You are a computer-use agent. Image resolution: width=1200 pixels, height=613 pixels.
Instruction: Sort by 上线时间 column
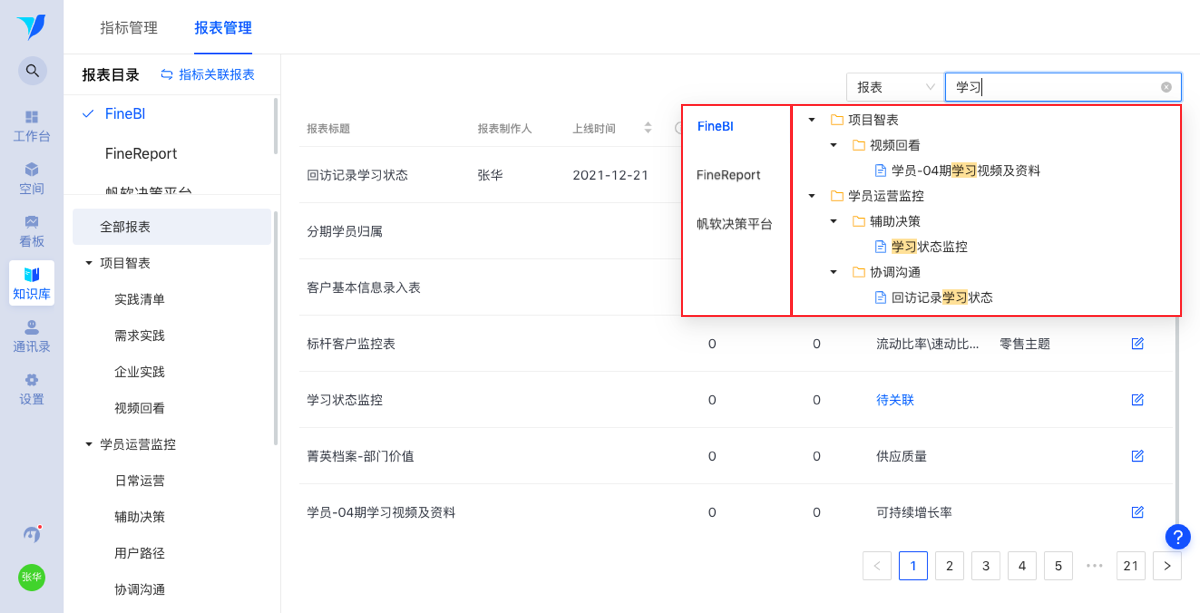point(648,128)
